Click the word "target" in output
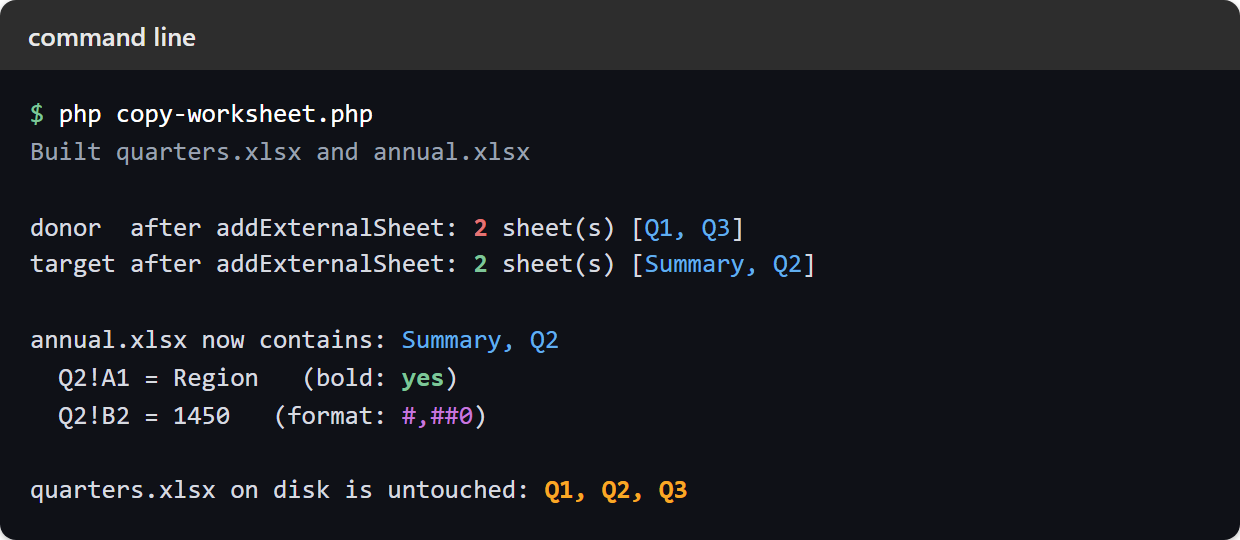The width and height of the screenshot is (1240, 540). pyautogui.click(x=73, y=265)
